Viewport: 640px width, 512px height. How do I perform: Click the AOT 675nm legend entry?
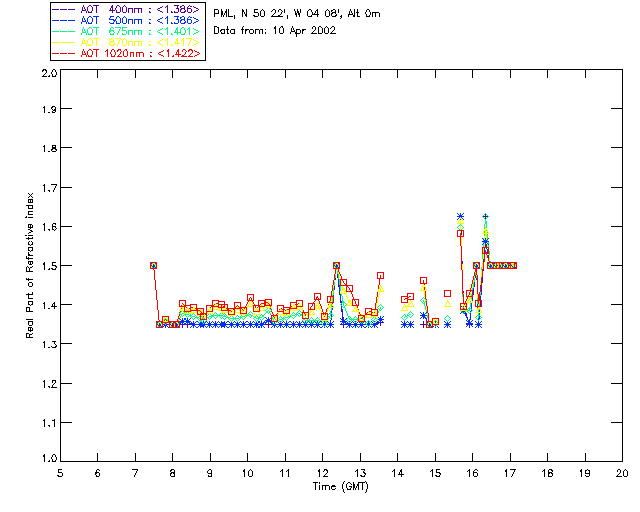[127, 31]
